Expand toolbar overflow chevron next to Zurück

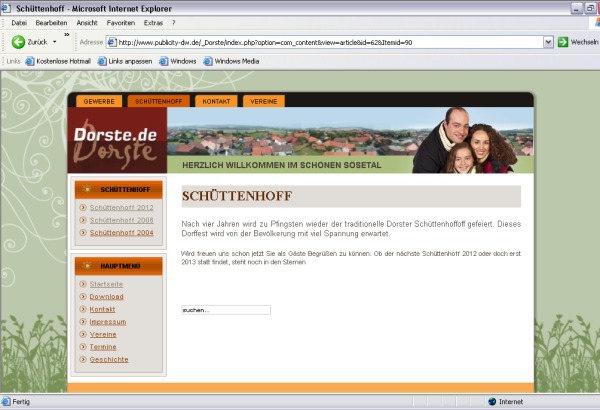coord(67,35)
